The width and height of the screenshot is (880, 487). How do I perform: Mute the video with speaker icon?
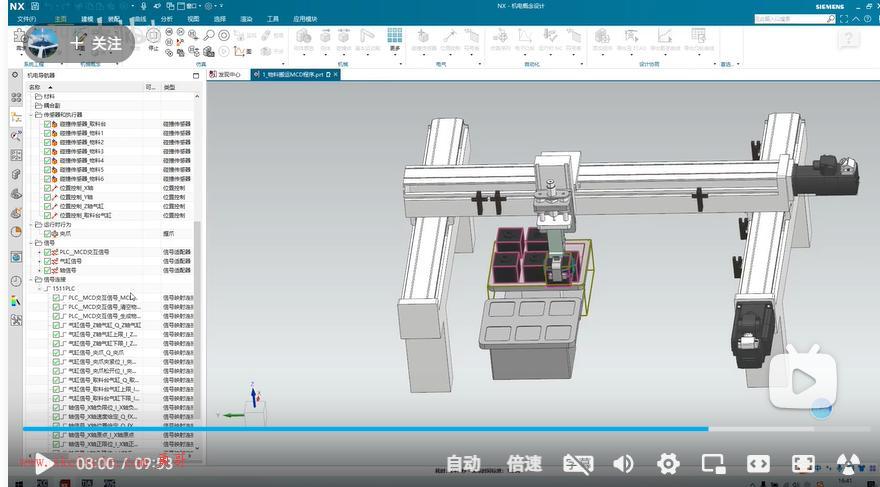(623, 463)
